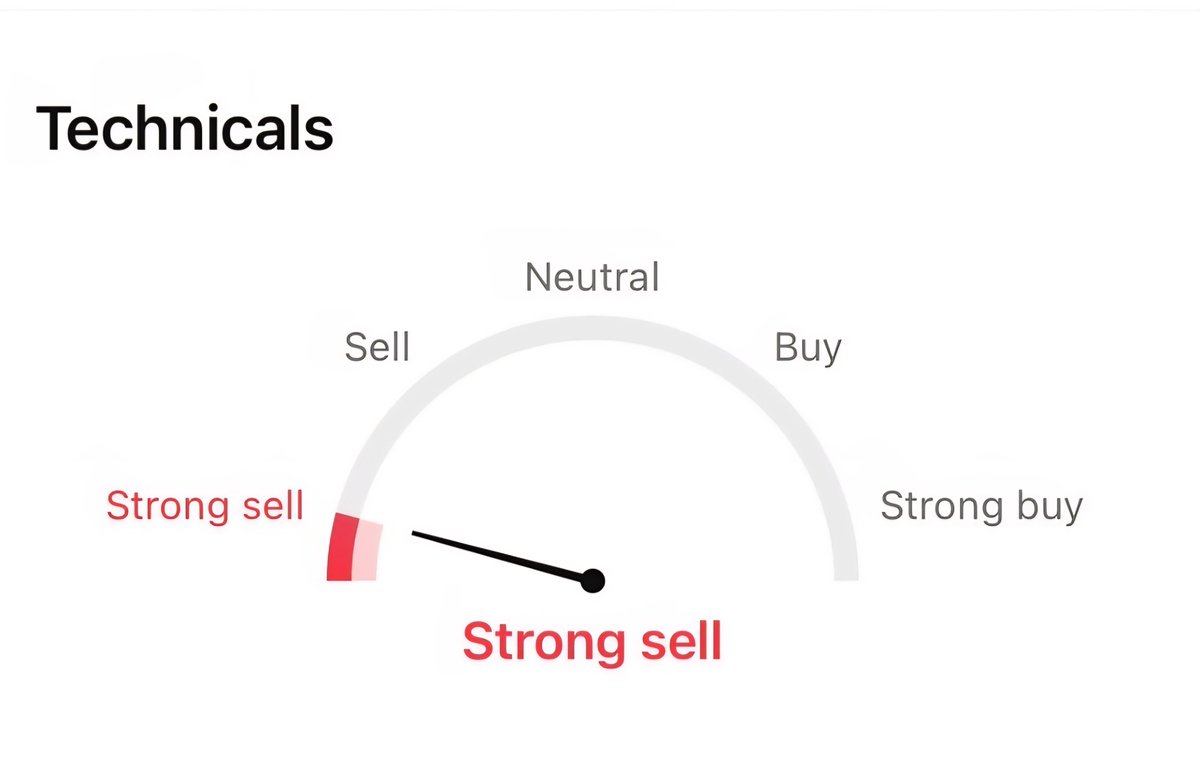This screenshot has width=1200, height=783.
Task: Select the gray Strong buy label
Action: [x=981, y=506]
